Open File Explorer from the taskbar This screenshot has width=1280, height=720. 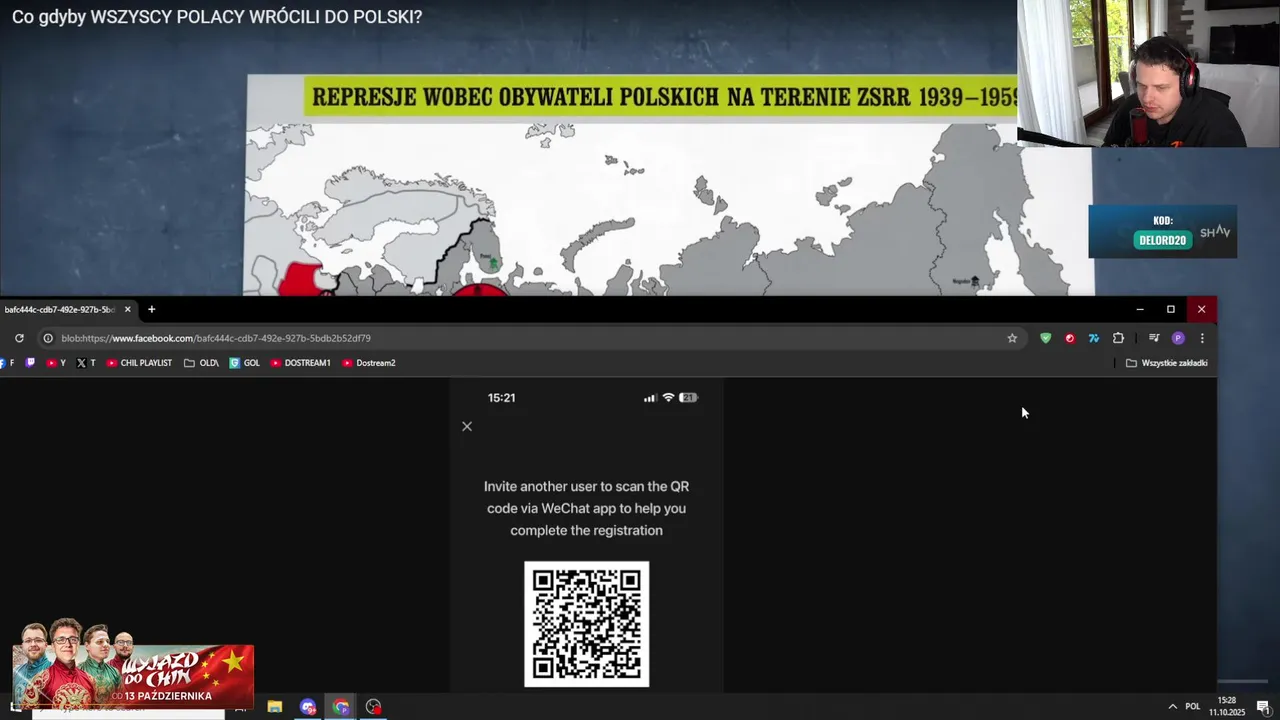point(275,707)
